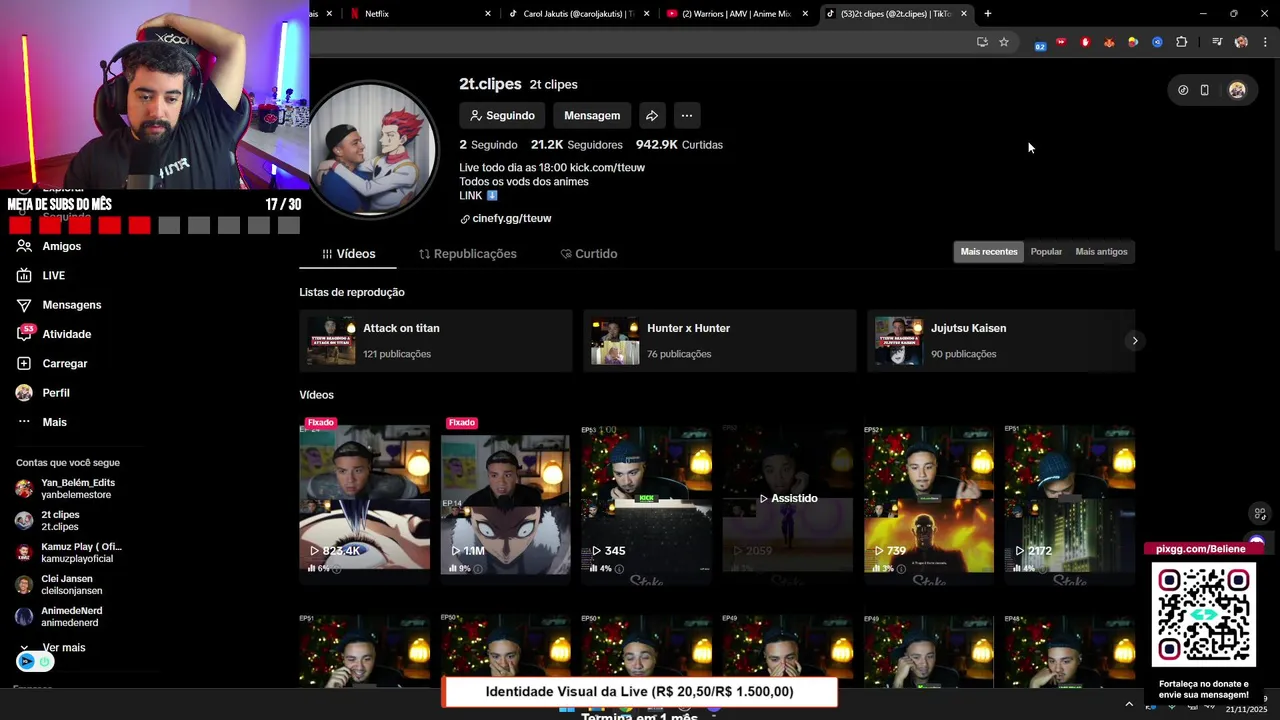This screenshot has width=1280, height=720.
Task: Bookmark this page with the star icon
Action: (x=1004, y=42)
